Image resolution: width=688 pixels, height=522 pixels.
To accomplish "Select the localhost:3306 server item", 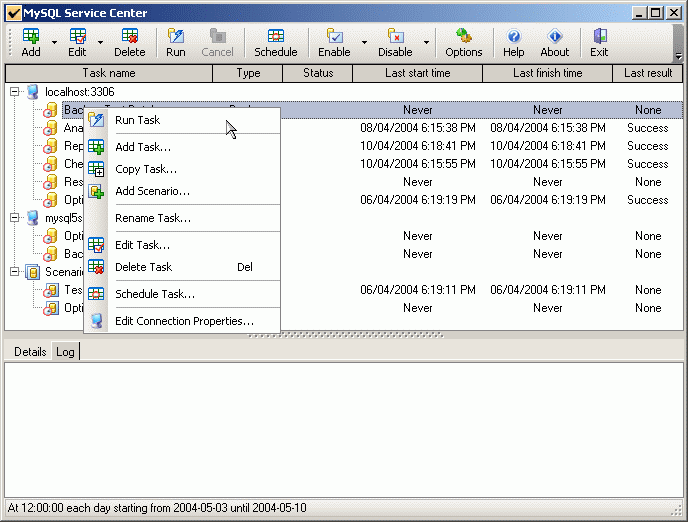I will coord(79,92).
